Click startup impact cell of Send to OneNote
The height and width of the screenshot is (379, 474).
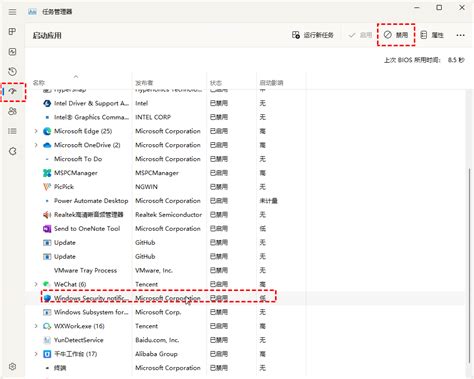tap(263, 229)
